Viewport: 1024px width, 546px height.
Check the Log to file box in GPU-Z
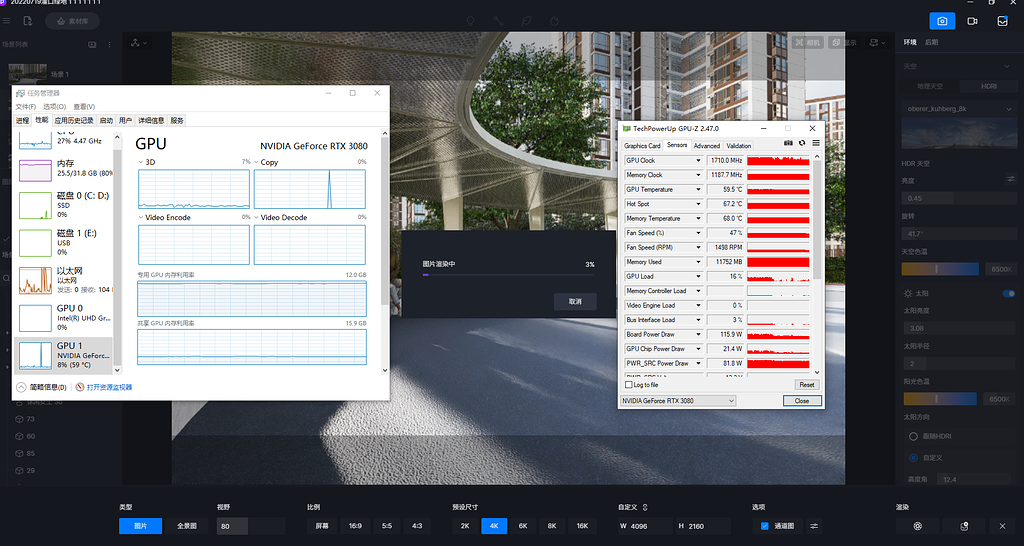pyautogui.click(x=629, y=385)
